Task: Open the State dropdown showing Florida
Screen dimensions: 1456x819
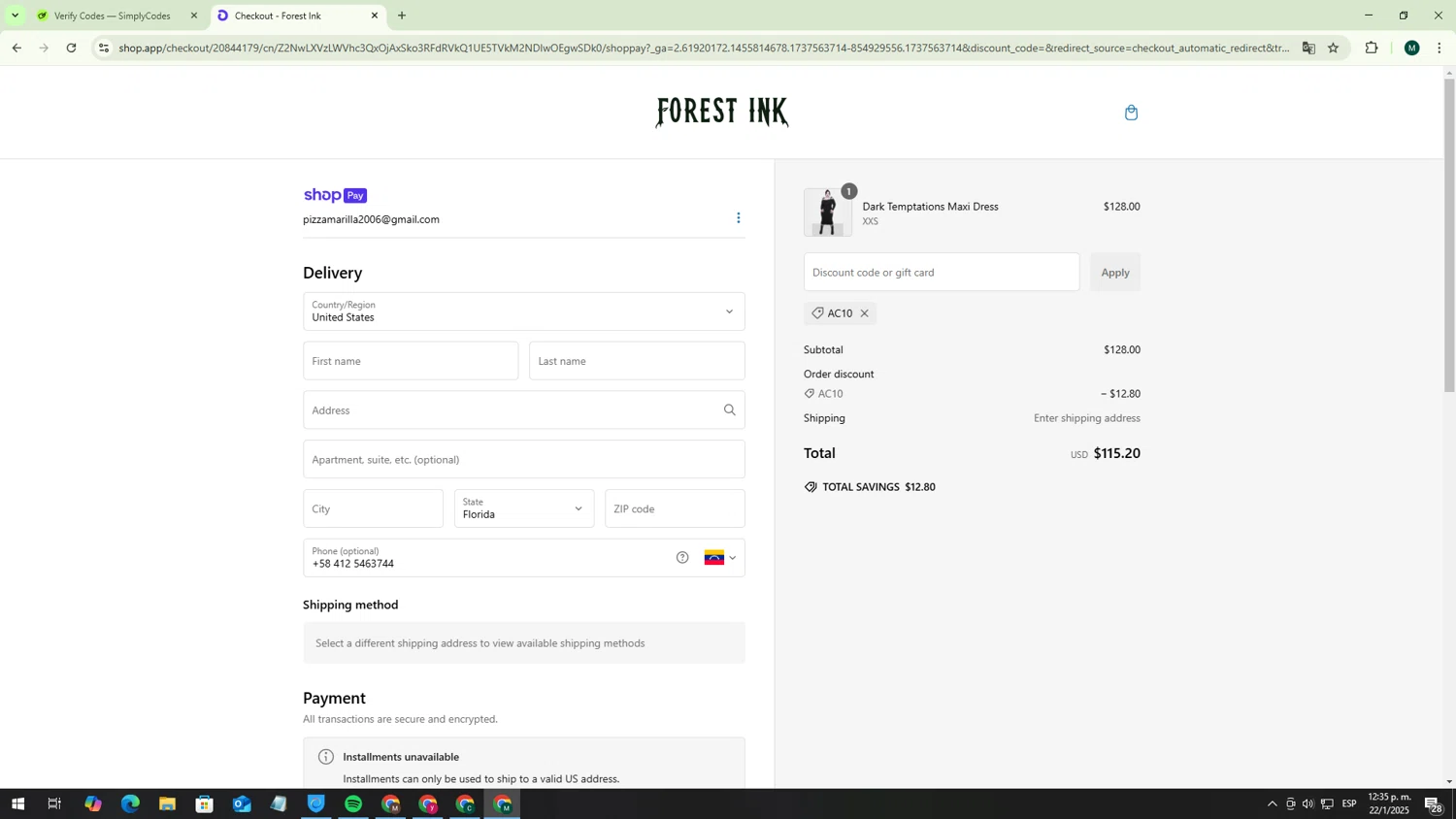Action: tap(524, 508)
